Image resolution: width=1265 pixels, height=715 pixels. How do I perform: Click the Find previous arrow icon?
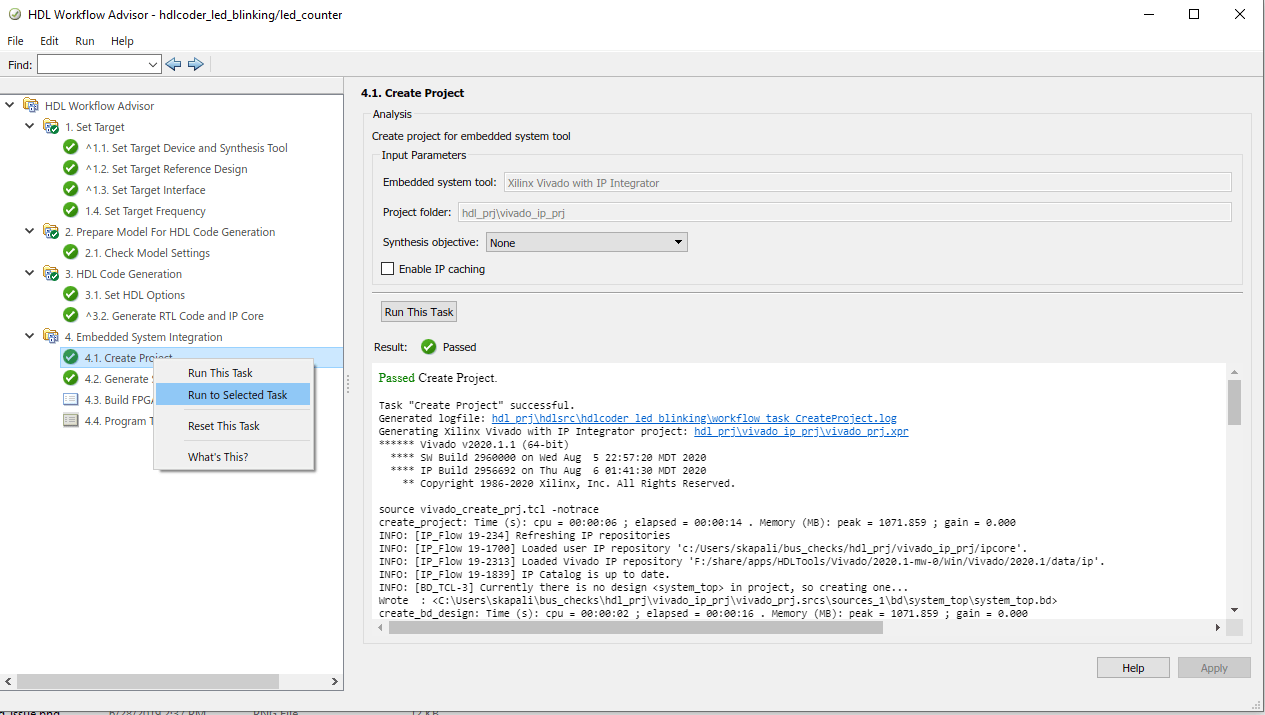point(173,64)
